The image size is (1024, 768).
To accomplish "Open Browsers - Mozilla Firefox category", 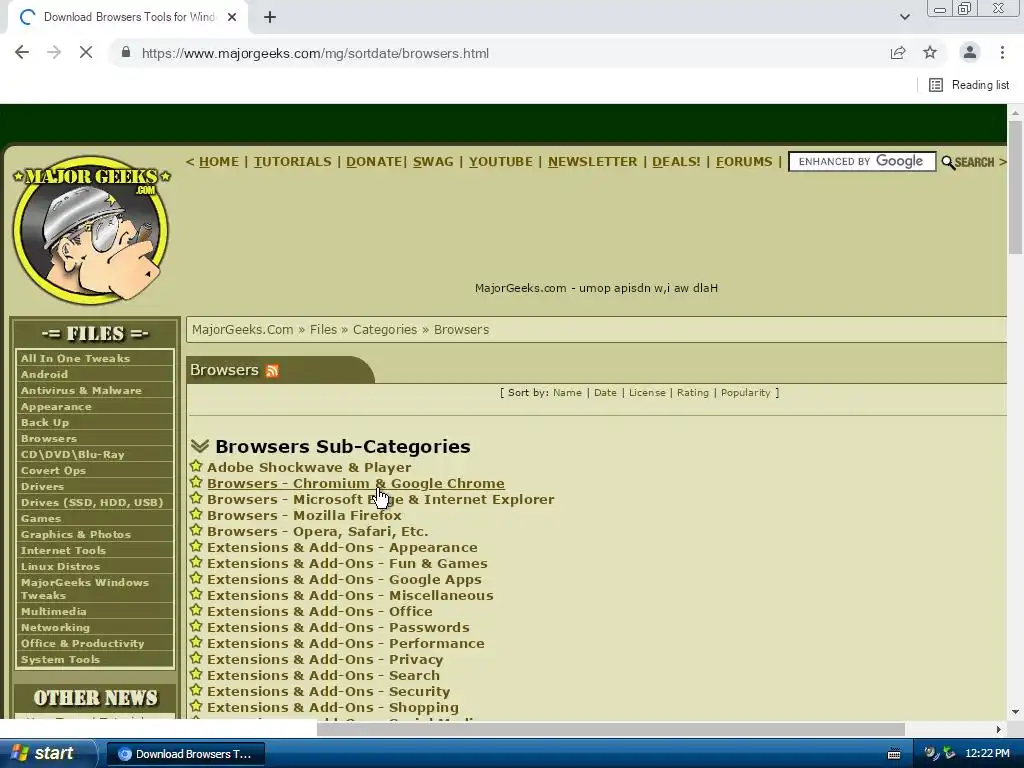I will tap(304, 515).
